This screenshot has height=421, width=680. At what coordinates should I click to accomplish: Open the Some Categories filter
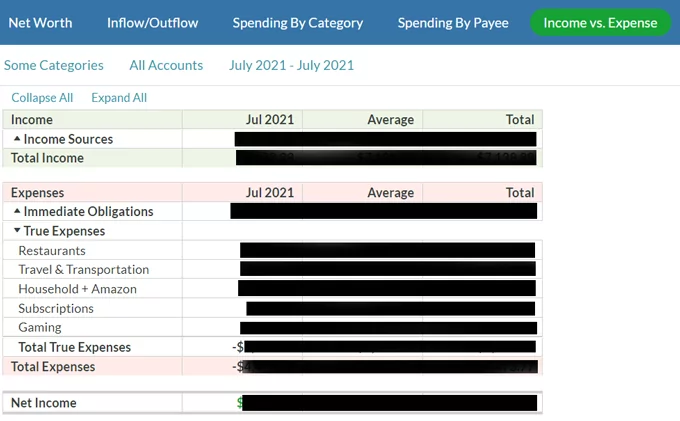pyautogui.click(x=54, y=65)
